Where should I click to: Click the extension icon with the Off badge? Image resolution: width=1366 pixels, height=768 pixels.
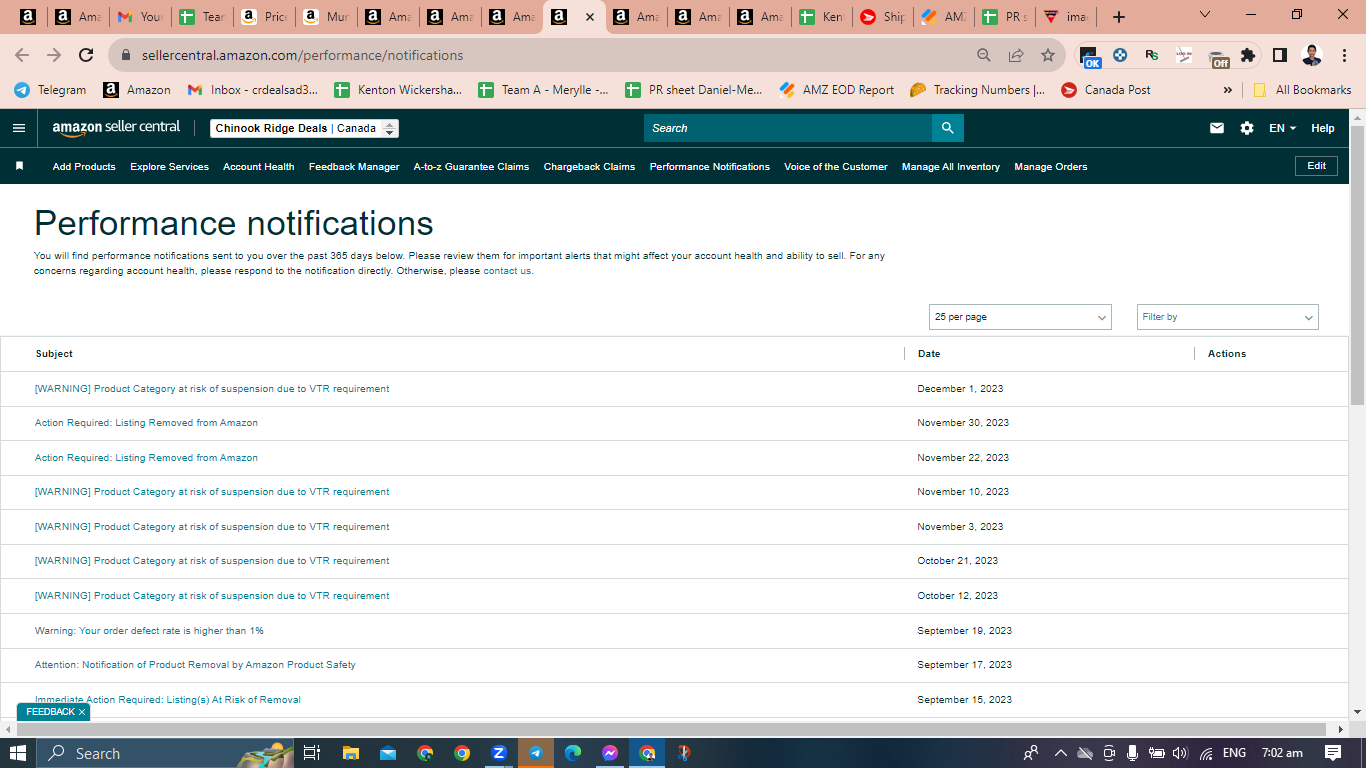pos(1218,57)
